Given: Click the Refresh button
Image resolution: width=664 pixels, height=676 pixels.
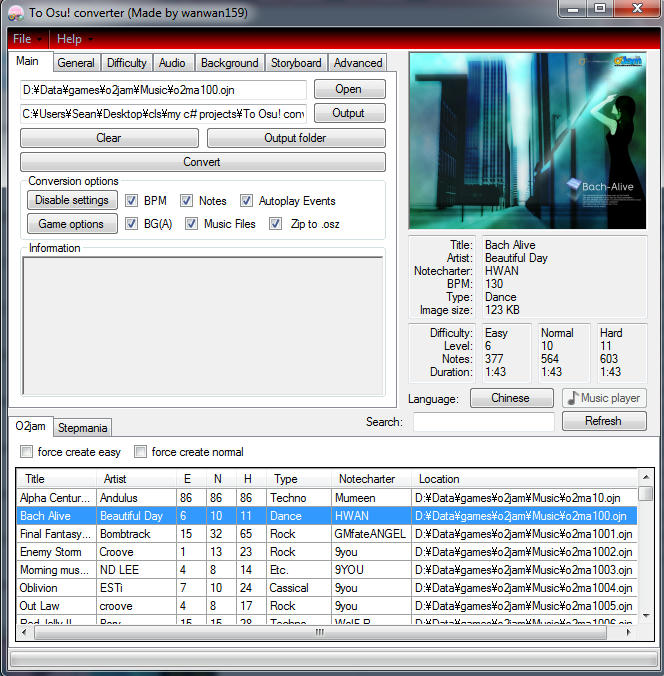Looking at the screenshot, I should click(x=604, y=421).
